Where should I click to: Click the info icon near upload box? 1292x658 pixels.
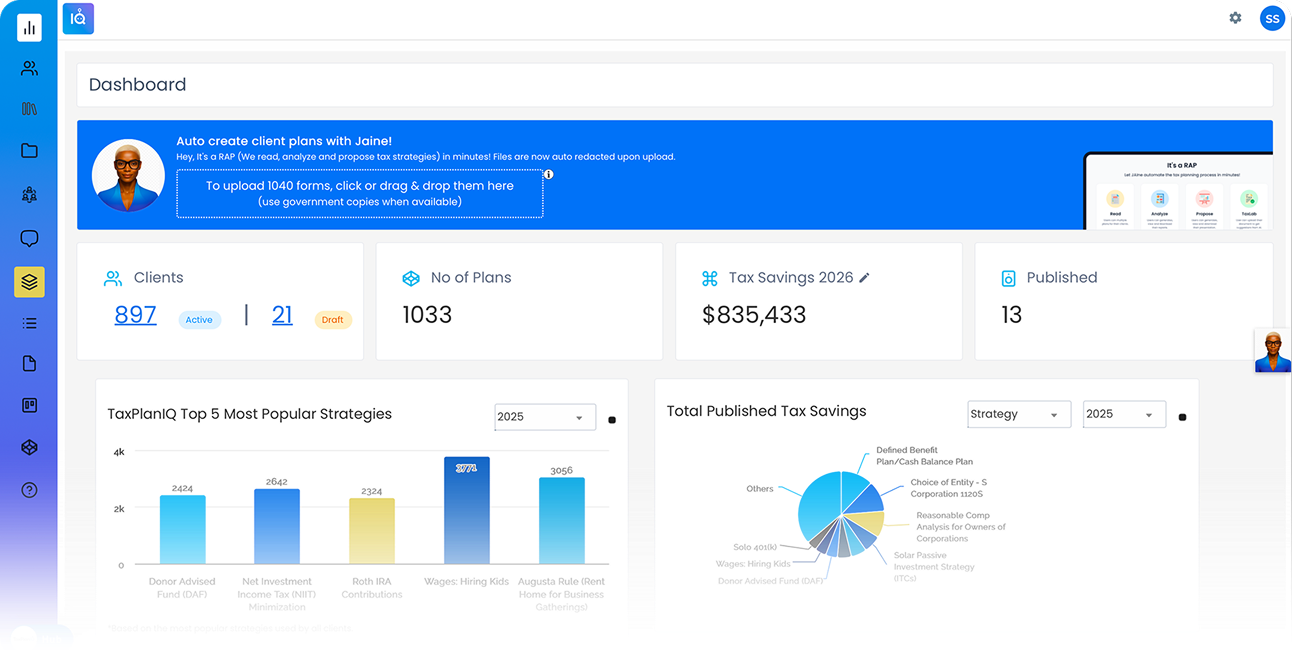coord(548,174)
